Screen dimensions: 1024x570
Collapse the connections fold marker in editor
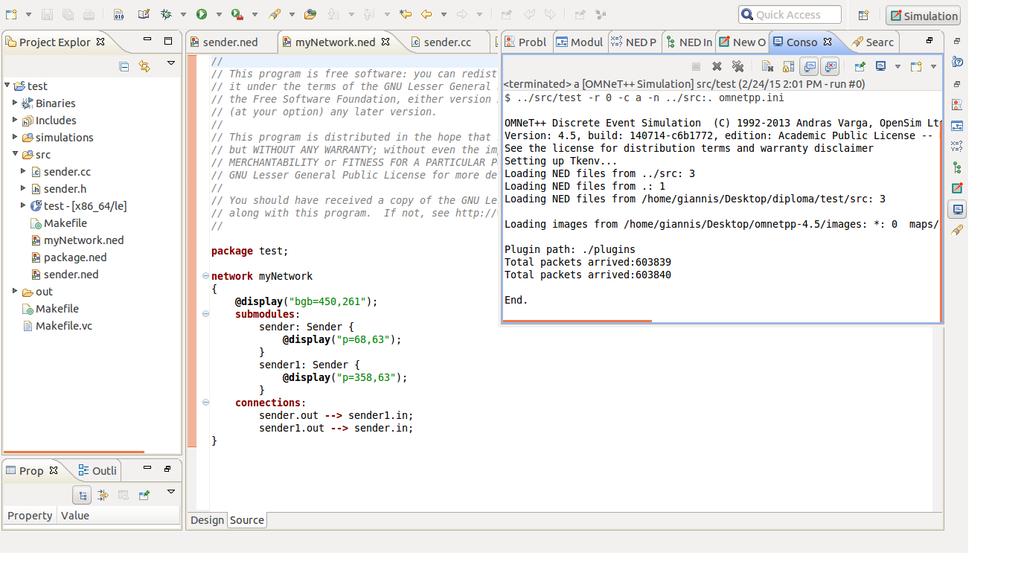point(206,402)
